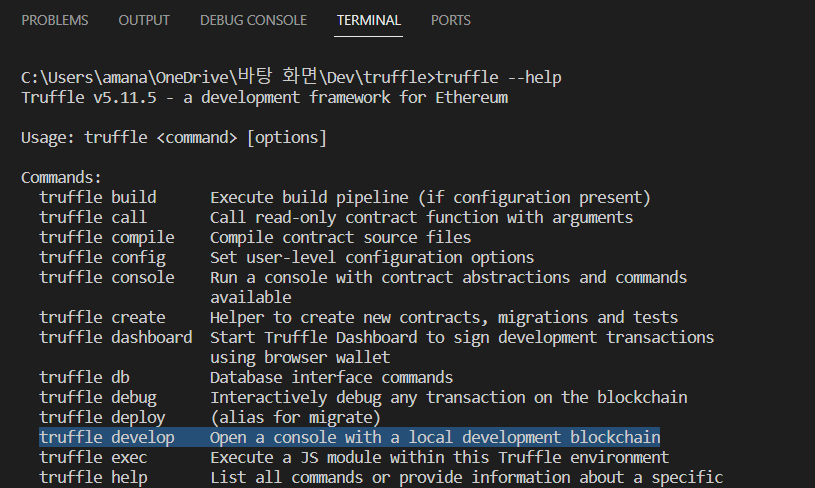Image resolution: width=815 pixels, height=488 pixels.
Task: Click the 'truffle help' command text
Action: tap(93, 478)
